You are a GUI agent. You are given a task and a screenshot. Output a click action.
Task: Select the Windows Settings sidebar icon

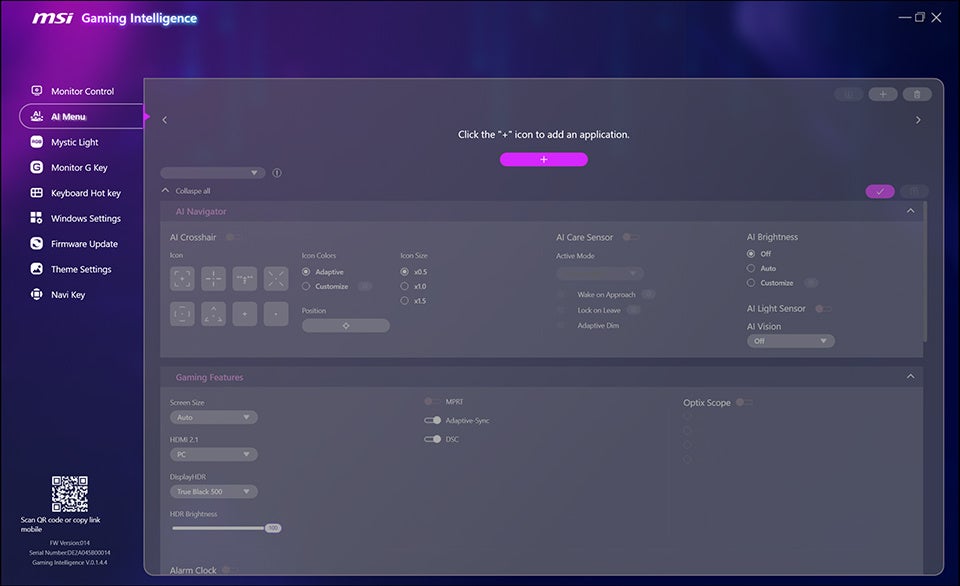pos(36,218)
